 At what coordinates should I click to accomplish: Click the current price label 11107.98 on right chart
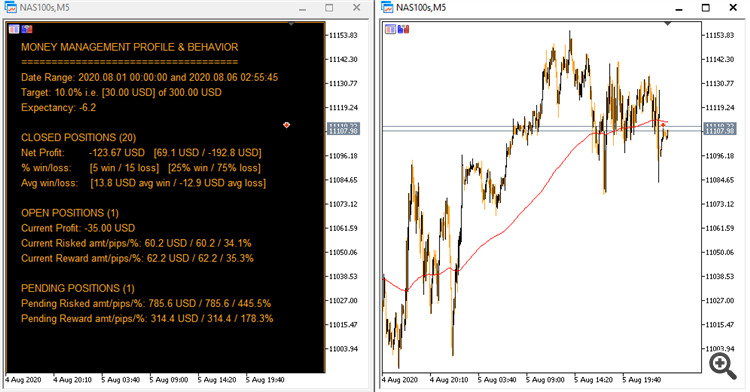719,131
